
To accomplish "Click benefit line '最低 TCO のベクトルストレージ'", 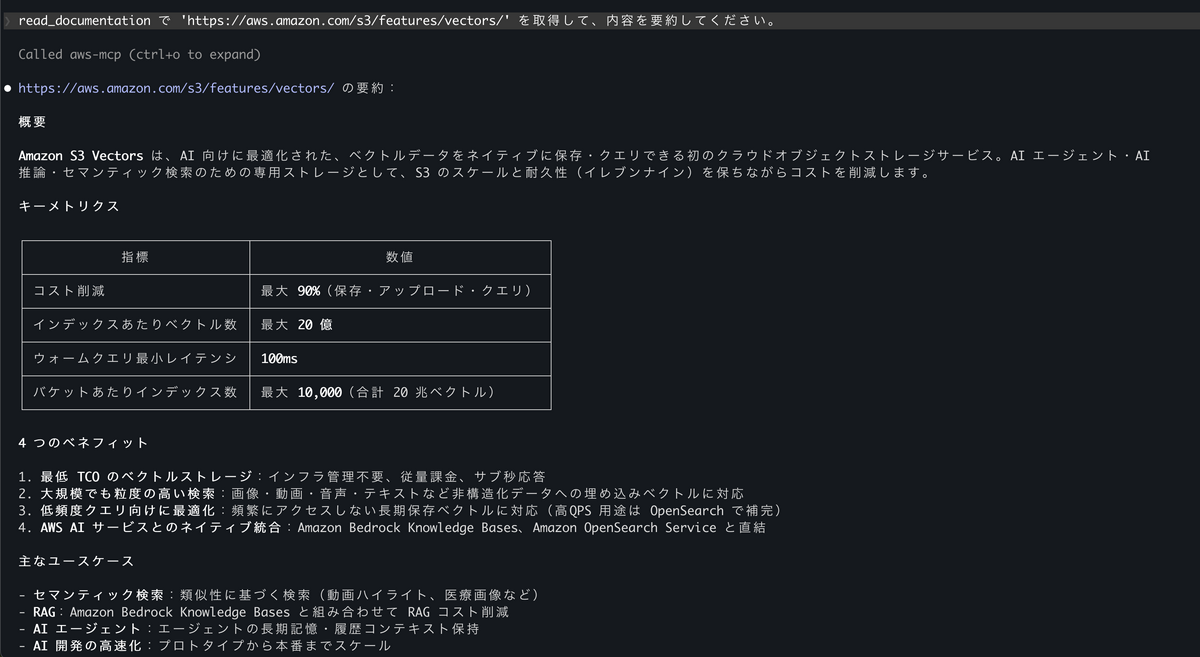I will coord(283,477).
